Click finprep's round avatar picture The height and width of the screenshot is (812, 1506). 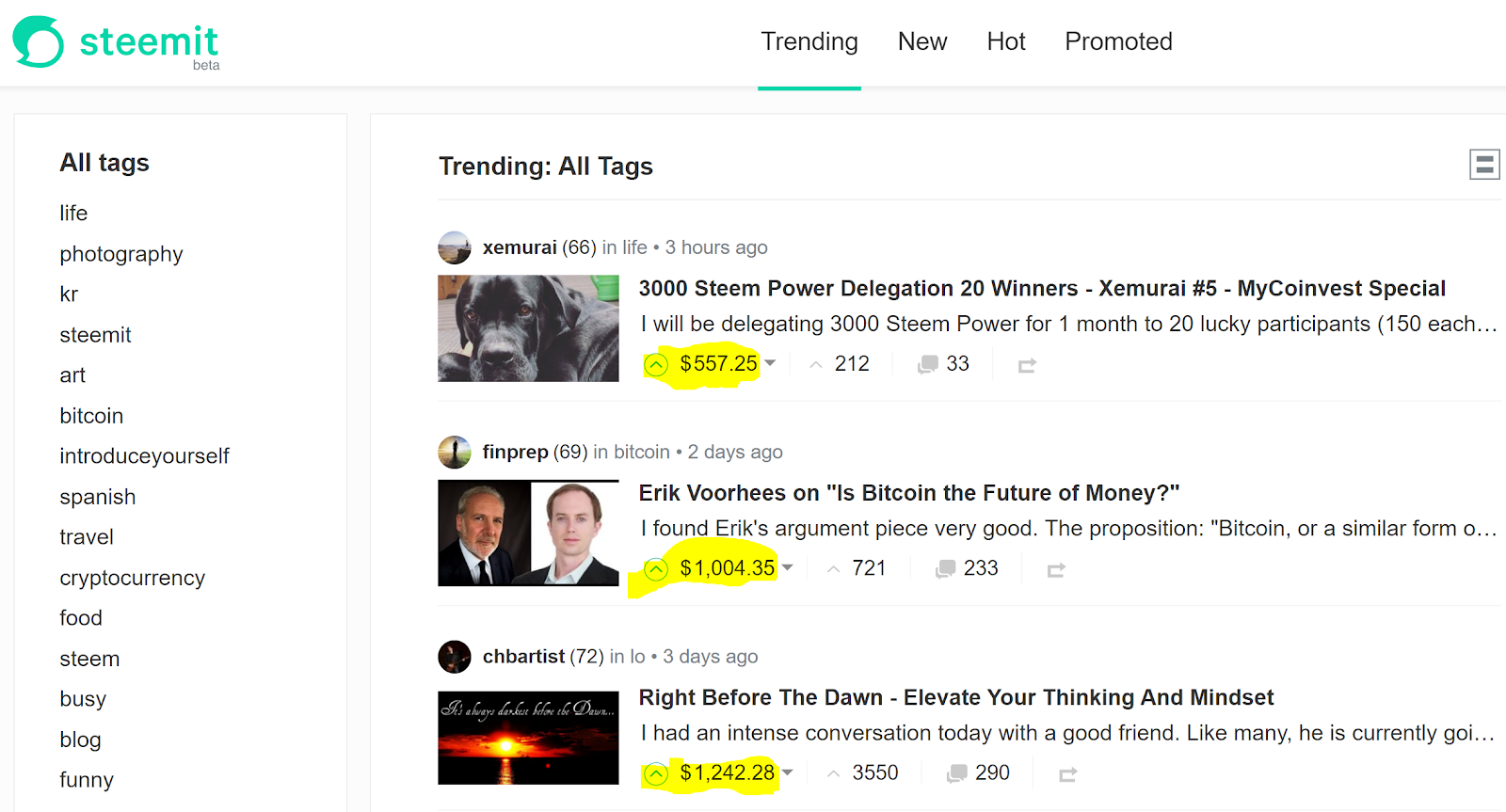tap(455, 453)
